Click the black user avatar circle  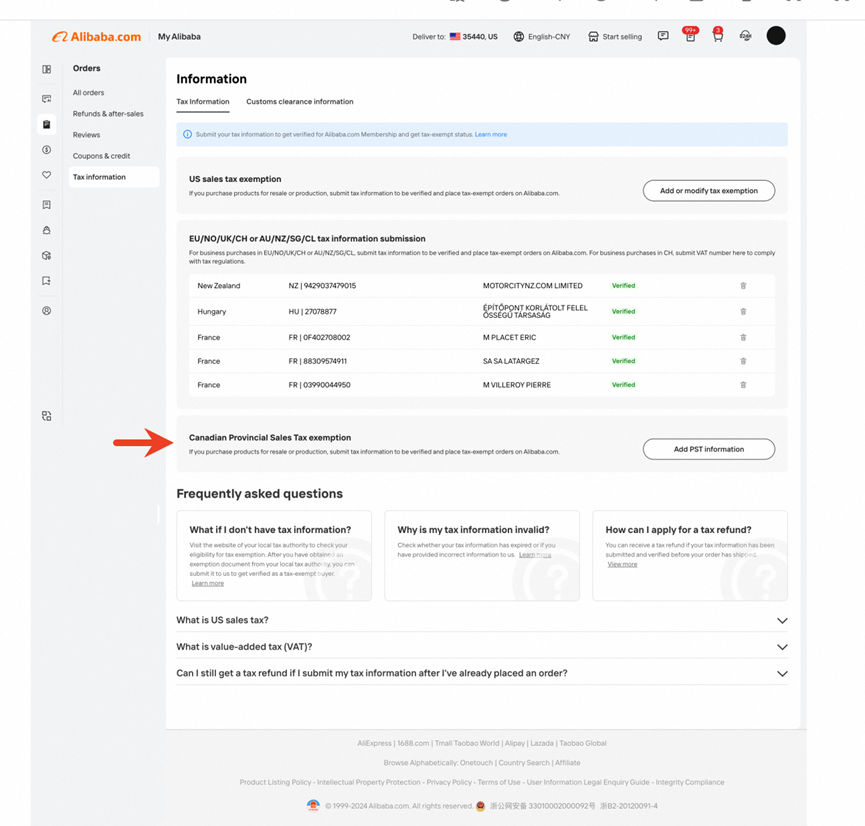(776, 36)
